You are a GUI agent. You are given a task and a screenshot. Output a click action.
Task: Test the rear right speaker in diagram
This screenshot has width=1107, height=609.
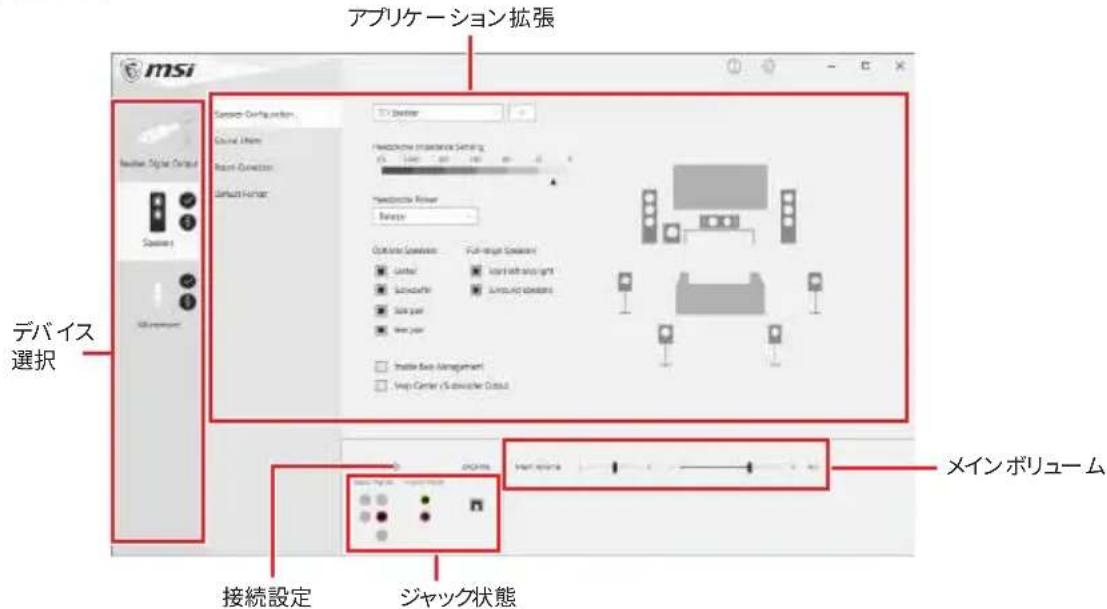pos(775,344)
